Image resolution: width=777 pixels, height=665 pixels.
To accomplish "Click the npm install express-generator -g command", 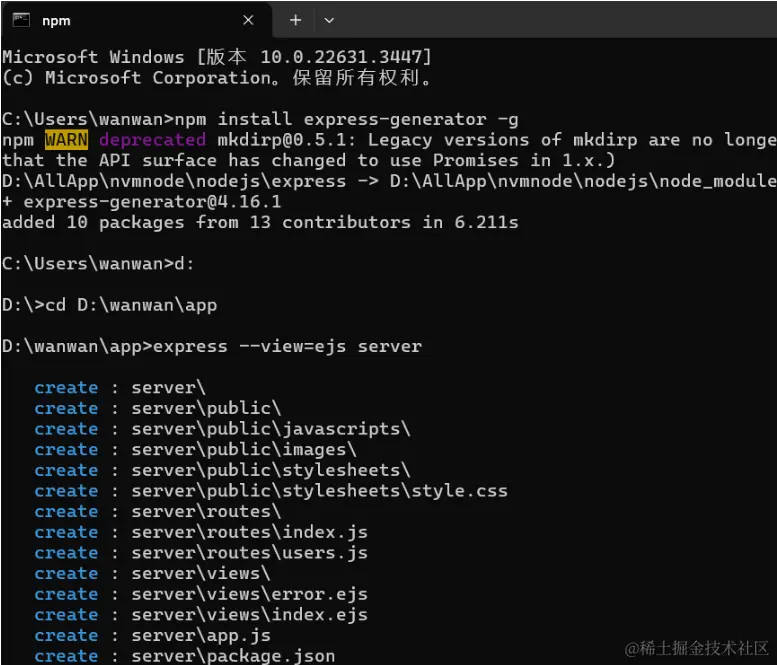I will point(346,119).
